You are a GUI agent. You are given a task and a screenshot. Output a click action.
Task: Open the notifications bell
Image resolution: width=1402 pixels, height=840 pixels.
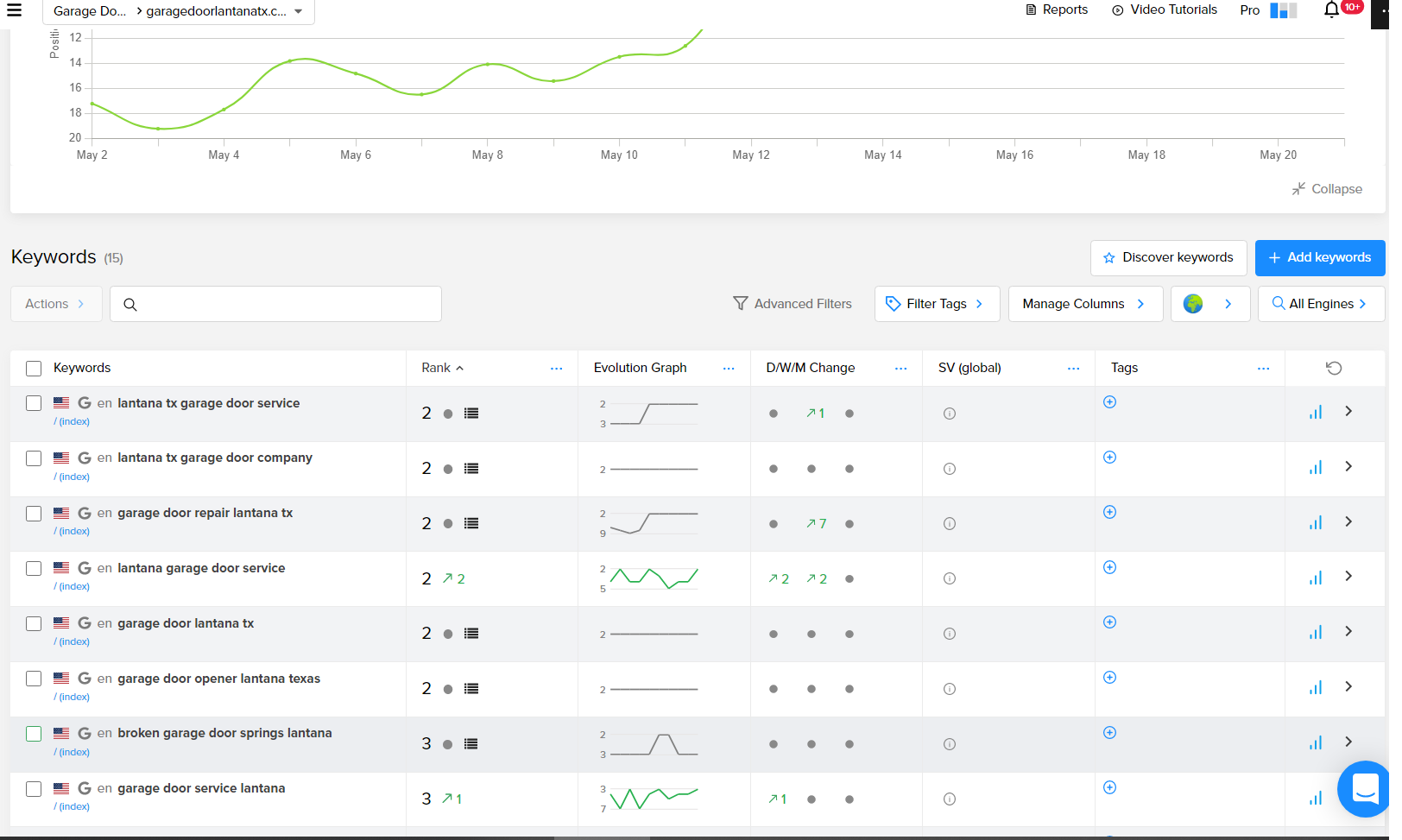pos(1331,10)
